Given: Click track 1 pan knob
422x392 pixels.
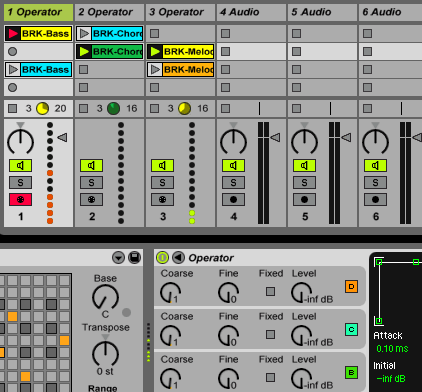Looking at the screenshot, I should (20, 142).
